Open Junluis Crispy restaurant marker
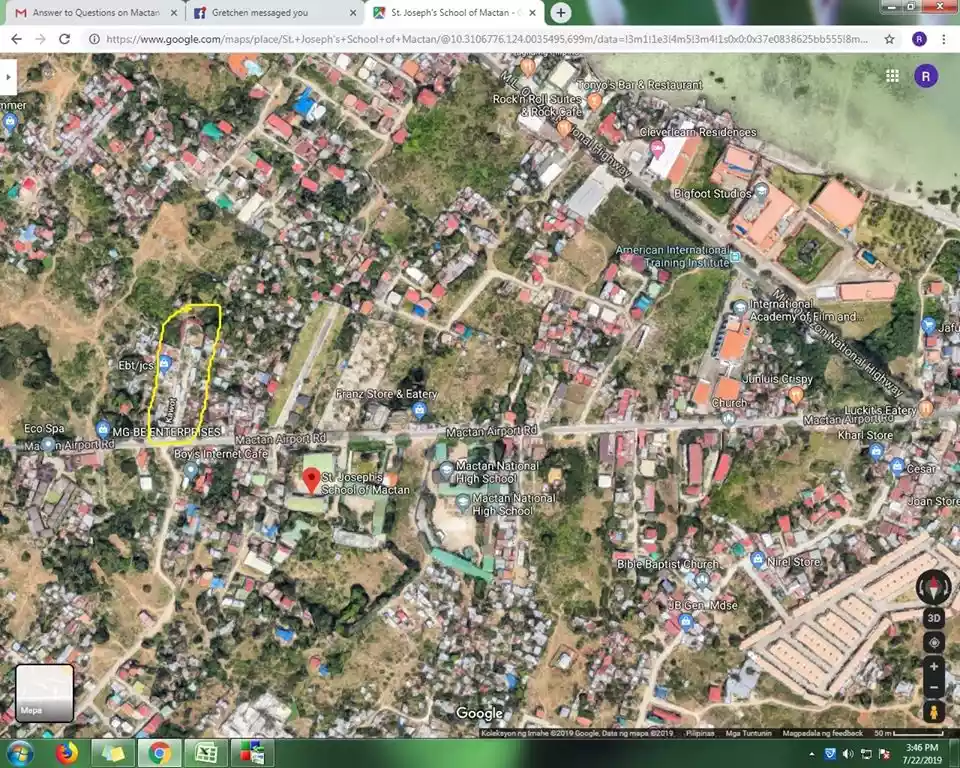Screen dimensions: 960x768 796,394
